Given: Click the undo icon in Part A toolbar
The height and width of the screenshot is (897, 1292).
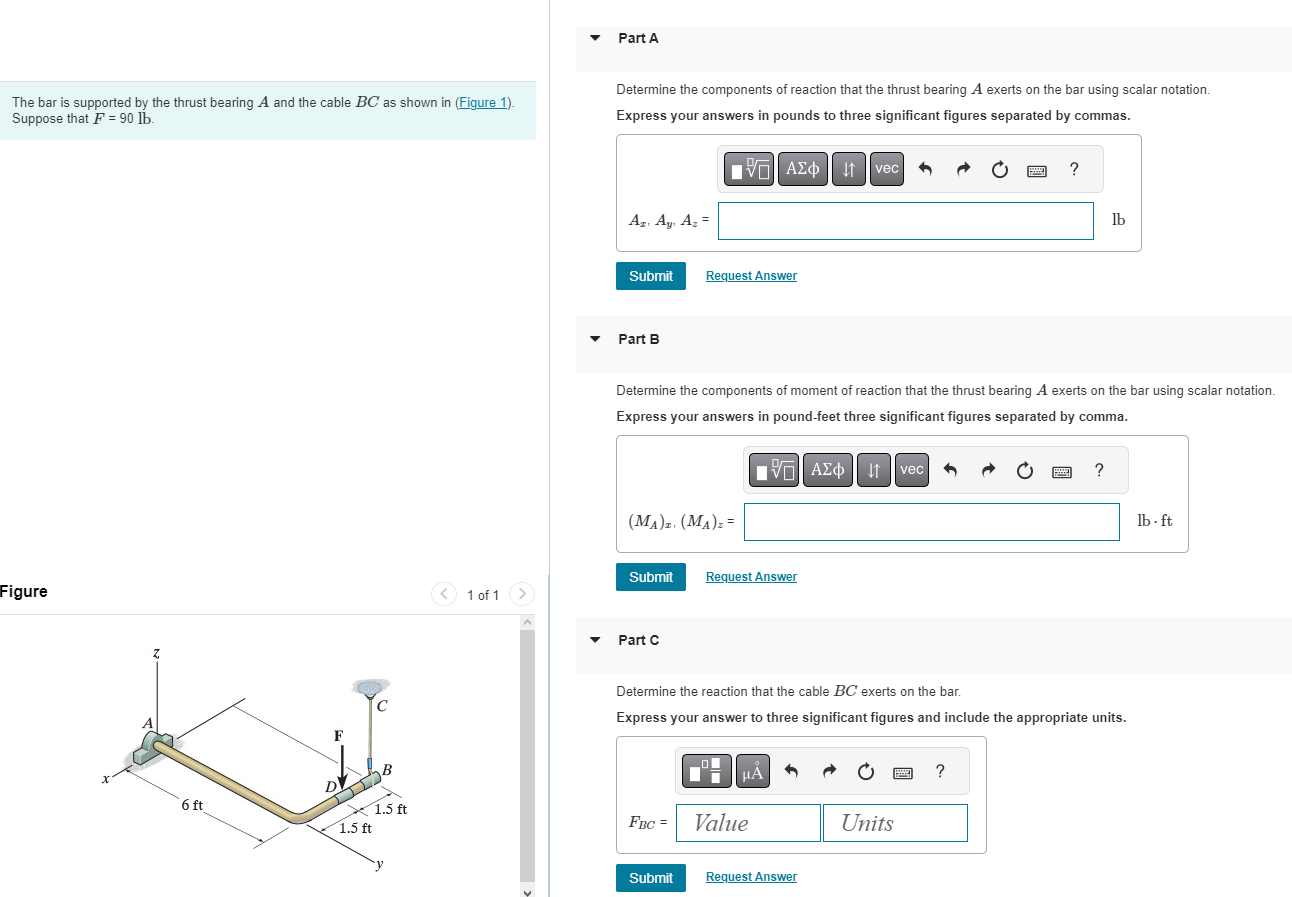Looking at the screenshot, I should 926,168.
